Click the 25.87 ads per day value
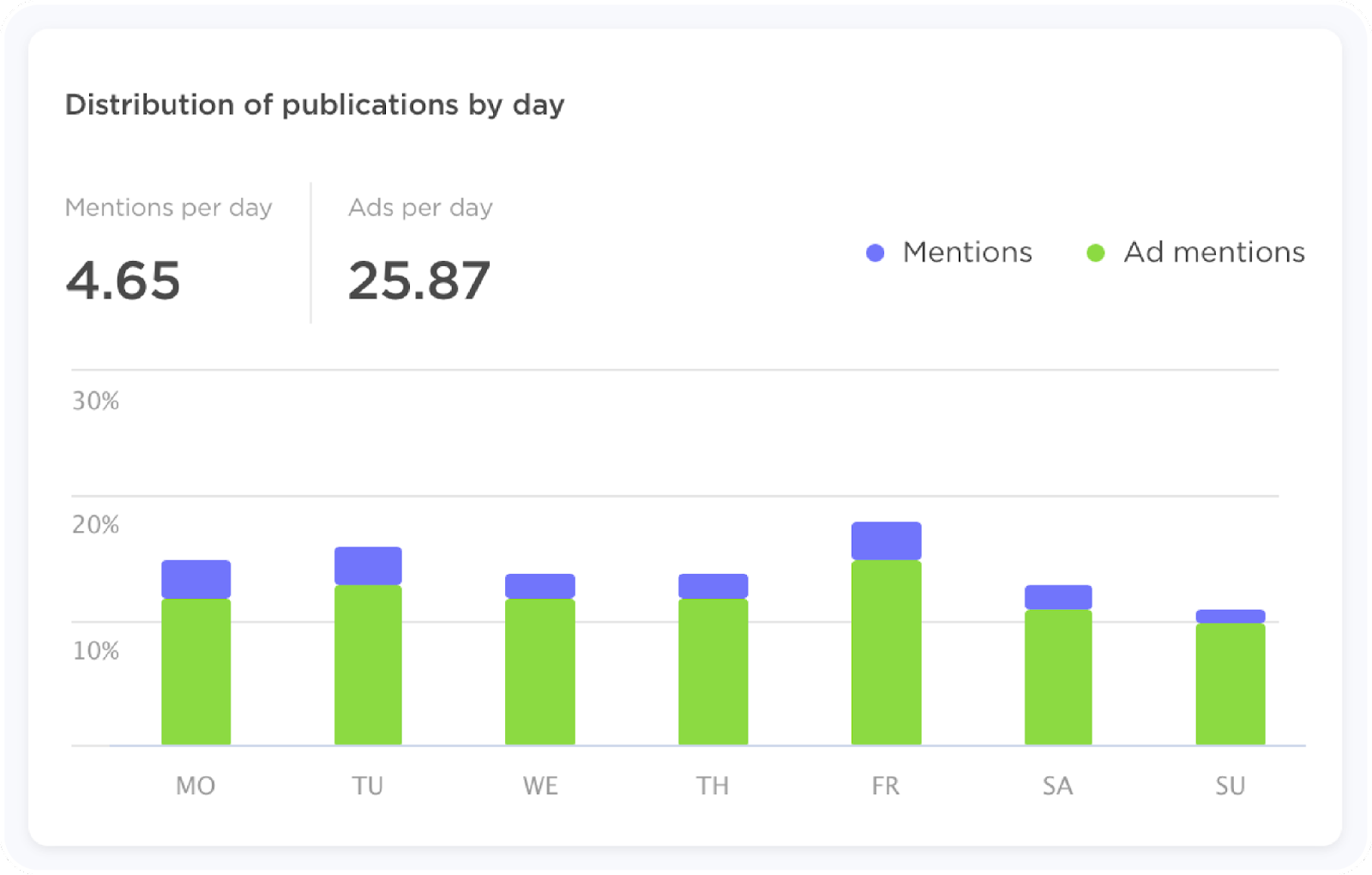The image size is (1372, 875). point(419,281)
